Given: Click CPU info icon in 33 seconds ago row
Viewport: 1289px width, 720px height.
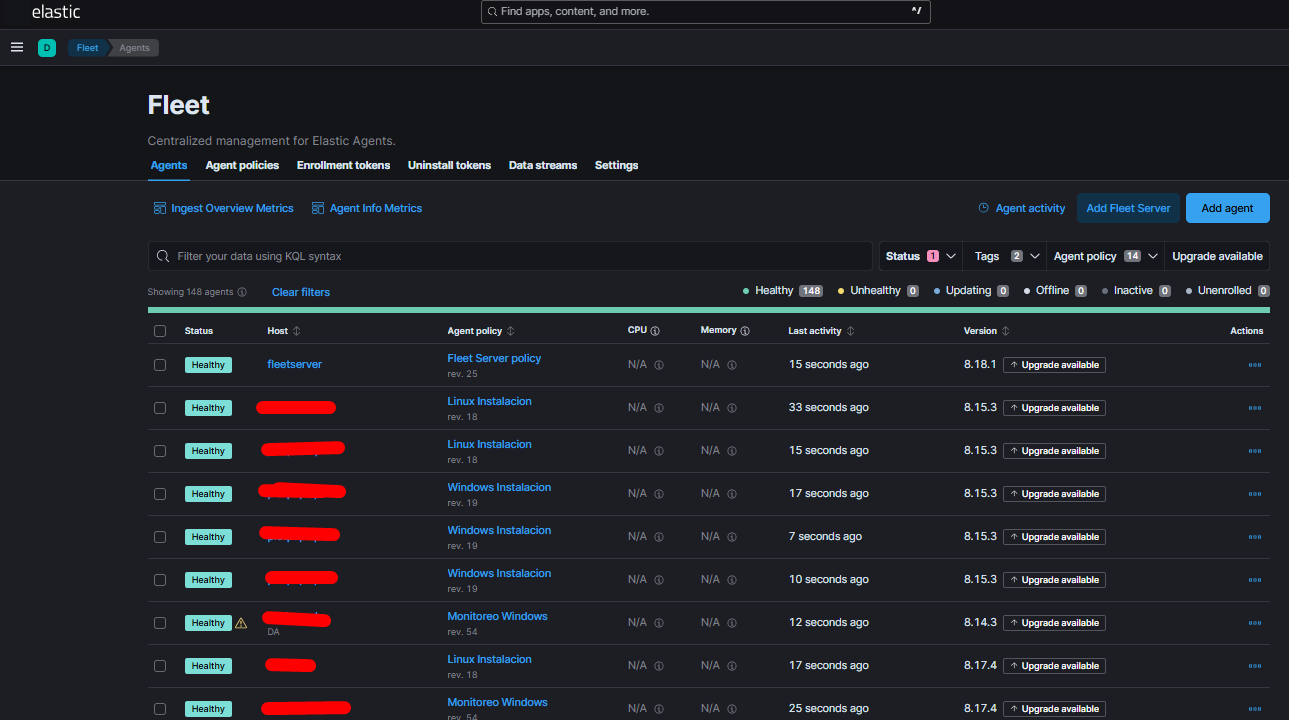Looking at the screenshot, I should tap(659, 408).
